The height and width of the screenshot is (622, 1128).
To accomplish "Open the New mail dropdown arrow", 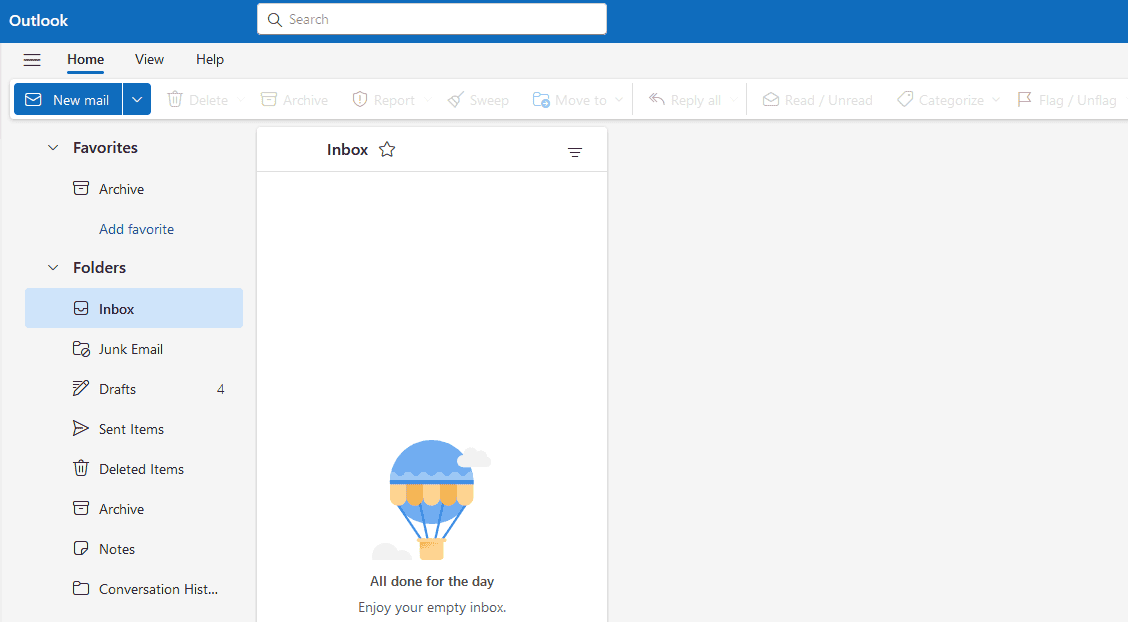I will 137,99.
